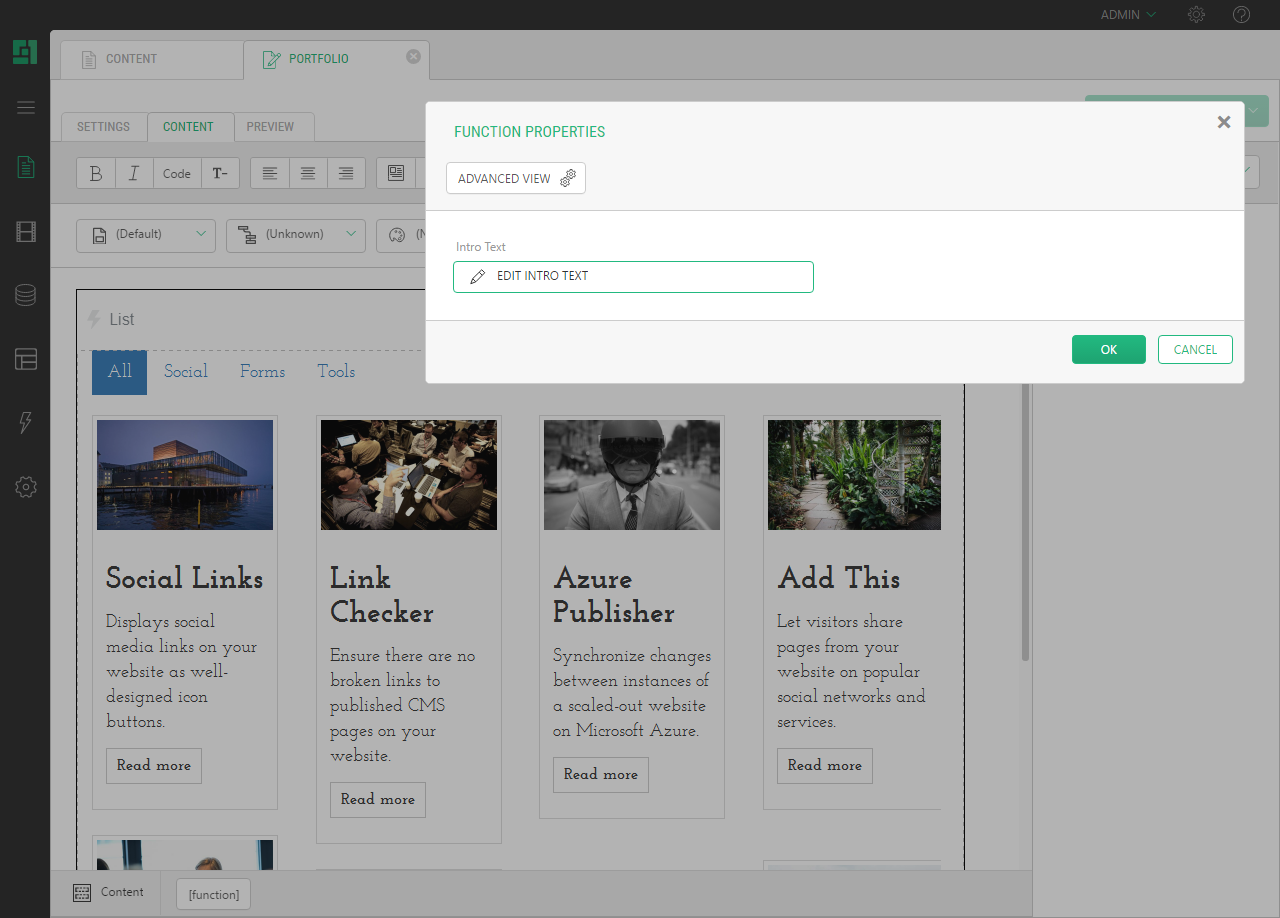Open the (Default) format dropdown
Image resolution: width=1280 pixels, height=918 pixels.
coord(145,235)
